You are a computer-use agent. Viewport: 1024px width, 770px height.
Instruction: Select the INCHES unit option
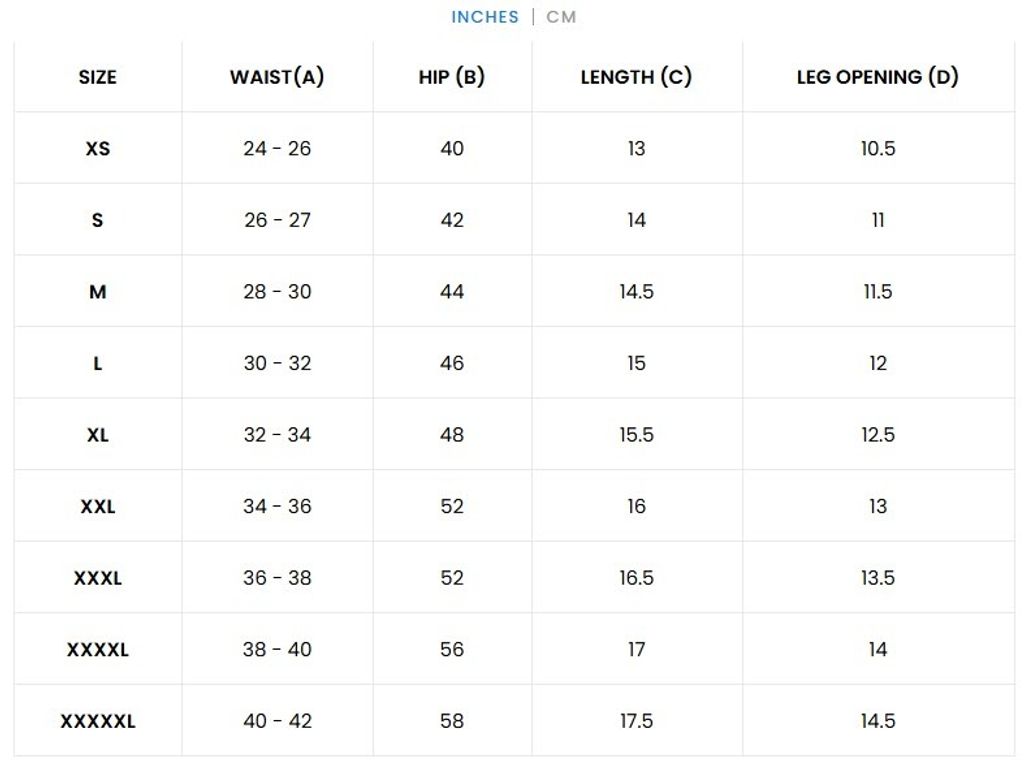[485, 17]
